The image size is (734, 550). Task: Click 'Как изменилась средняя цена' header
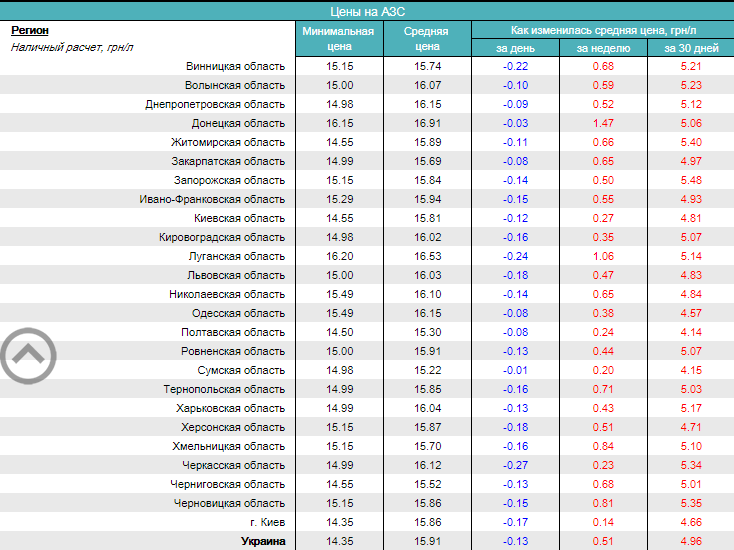coord(602,30)
